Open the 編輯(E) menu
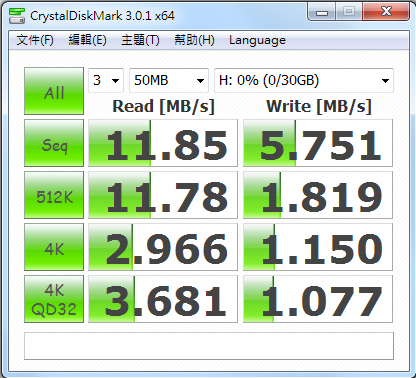Viewport: 416px width, 378px height. (87, 40)
